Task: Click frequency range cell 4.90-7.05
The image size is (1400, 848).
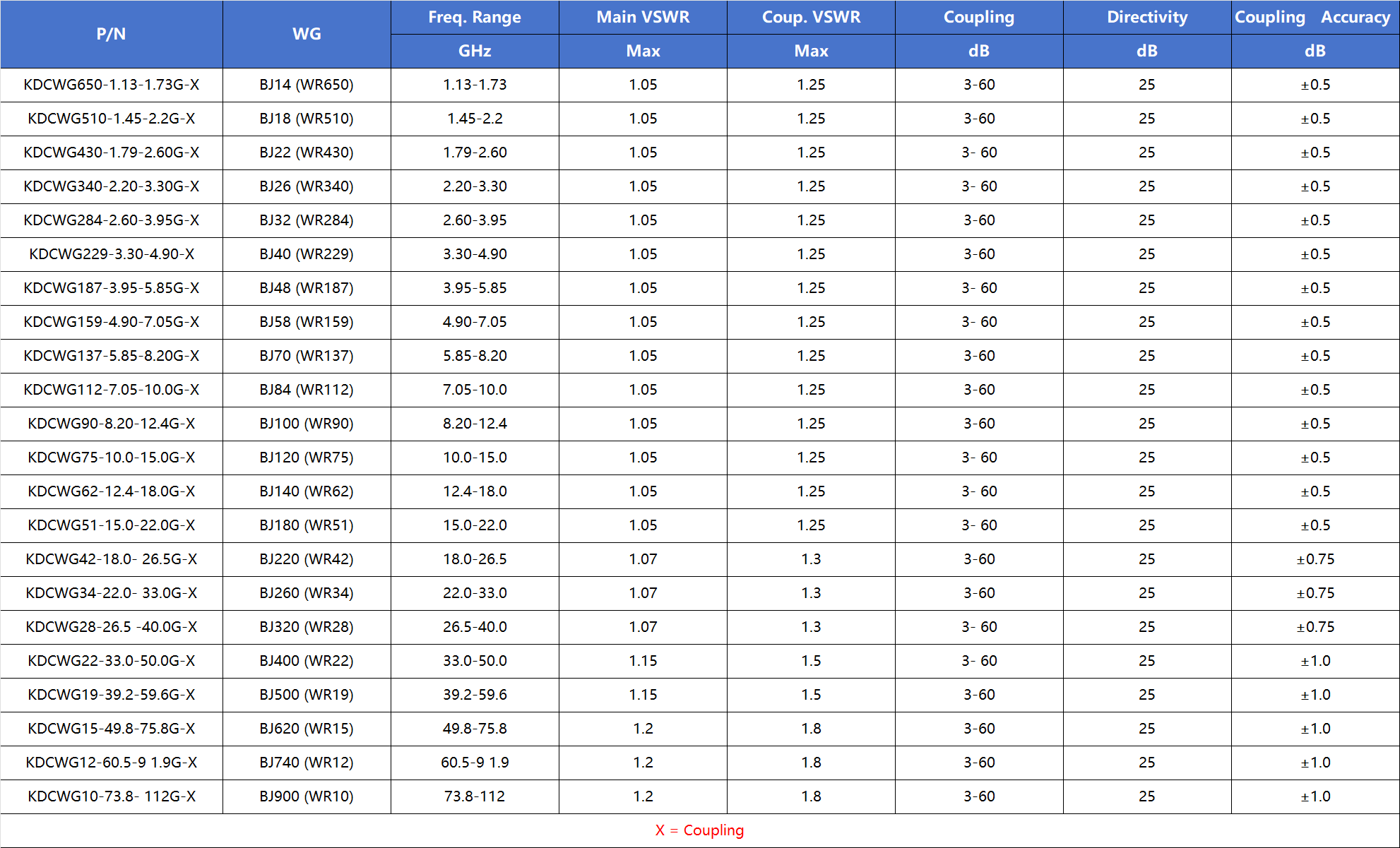Action: tap(475, 322)
